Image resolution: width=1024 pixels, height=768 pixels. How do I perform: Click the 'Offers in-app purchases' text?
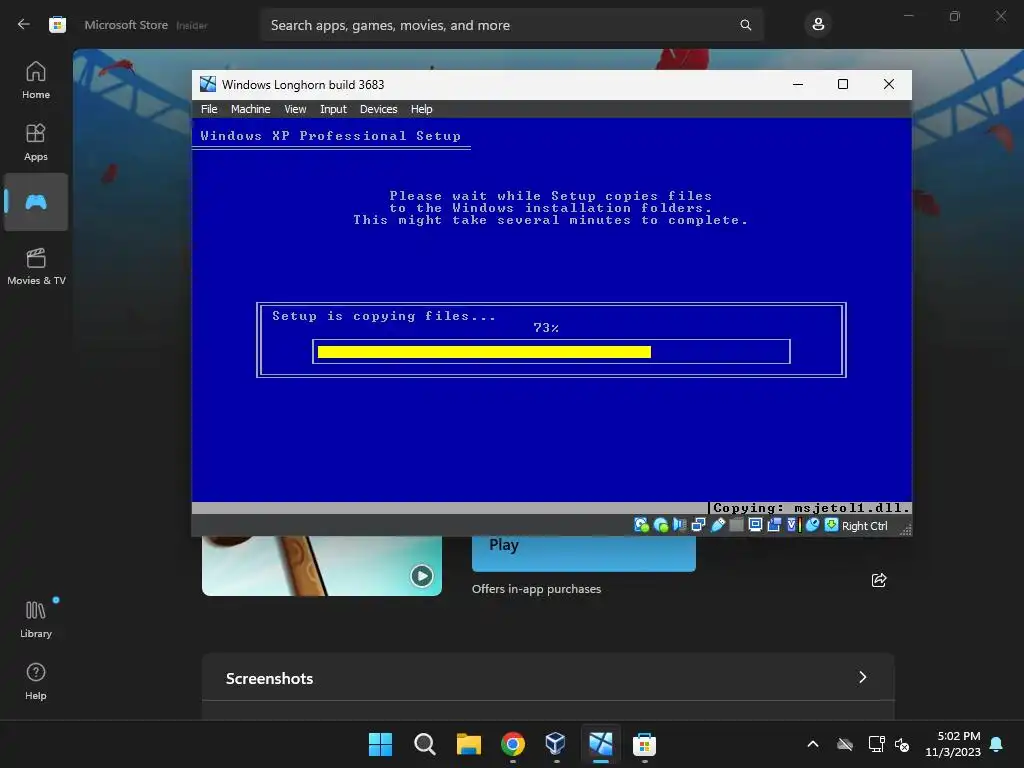click(x=536, y=589)
